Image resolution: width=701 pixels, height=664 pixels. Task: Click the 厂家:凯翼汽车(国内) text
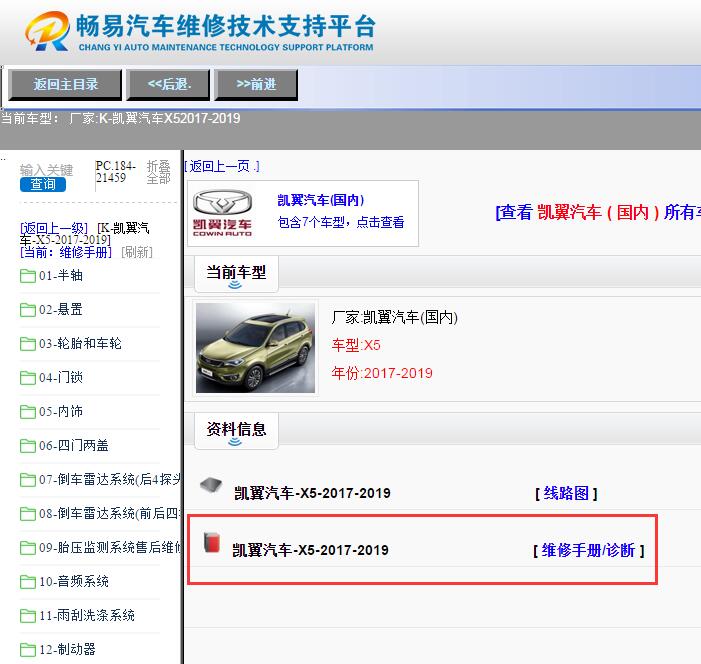(x=394, y=317)
